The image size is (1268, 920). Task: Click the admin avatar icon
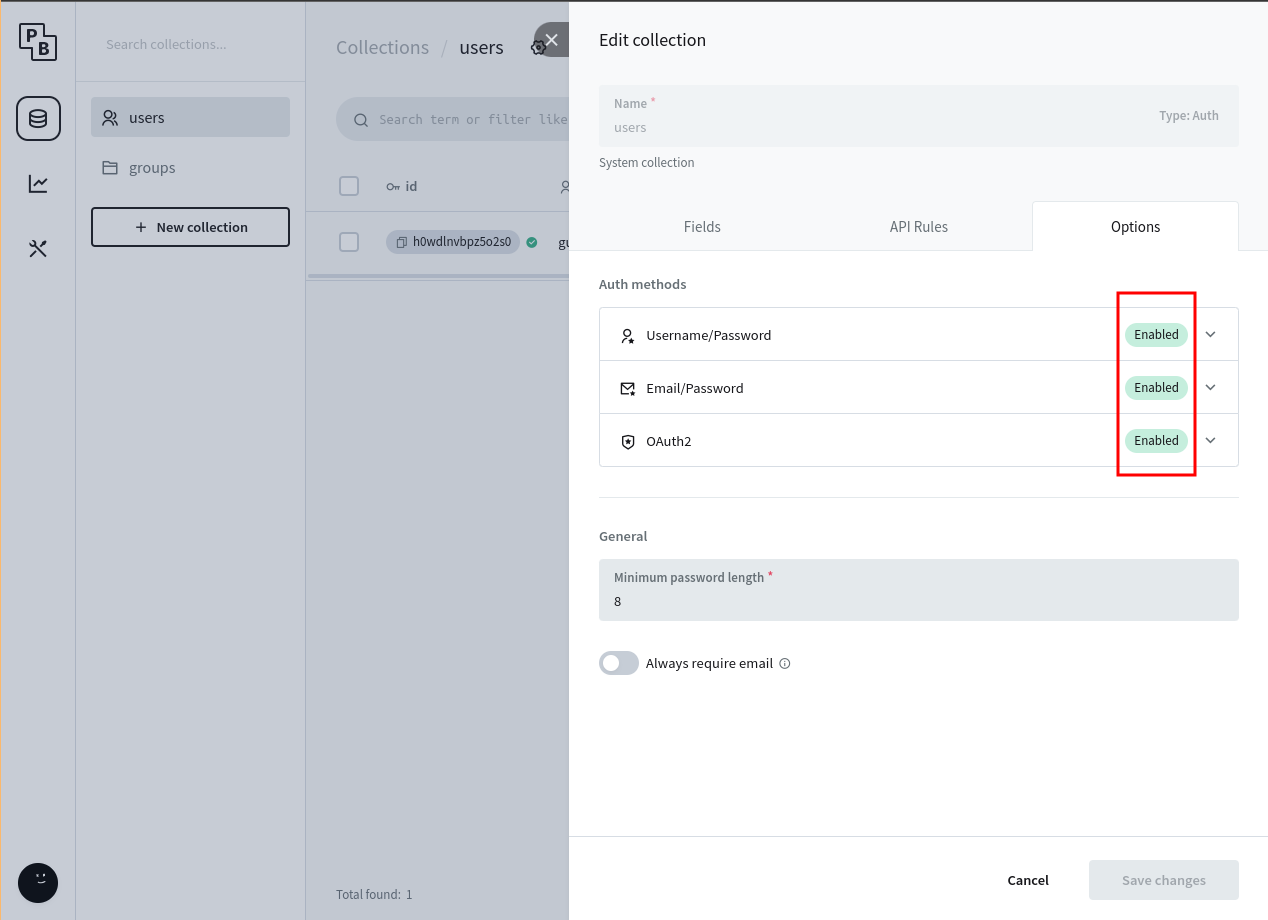tap(38, 883)
